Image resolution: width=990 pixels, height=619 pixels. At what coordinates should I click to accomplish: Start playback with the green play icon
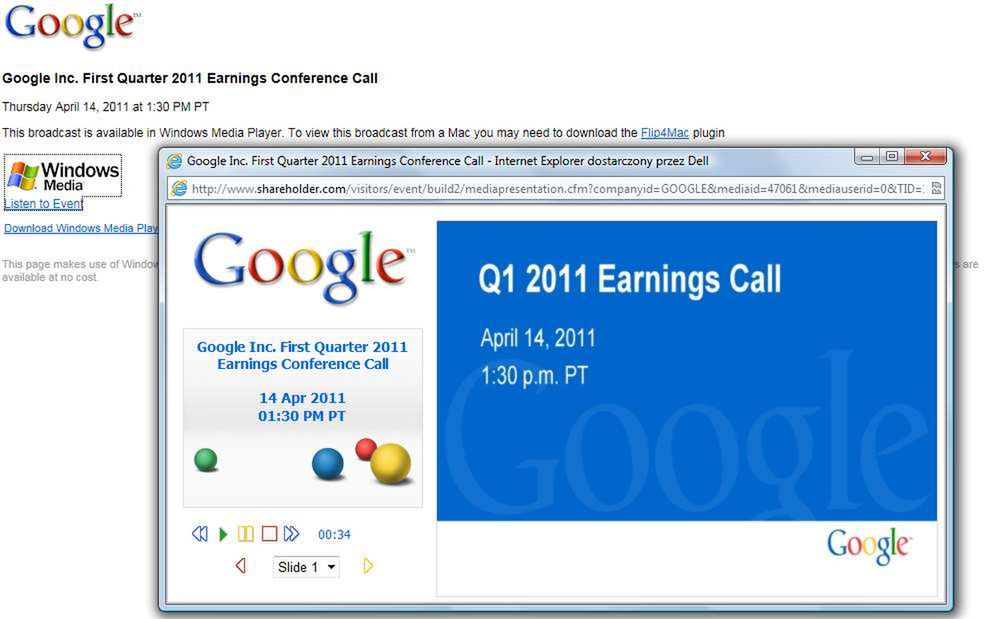point(223,534)
